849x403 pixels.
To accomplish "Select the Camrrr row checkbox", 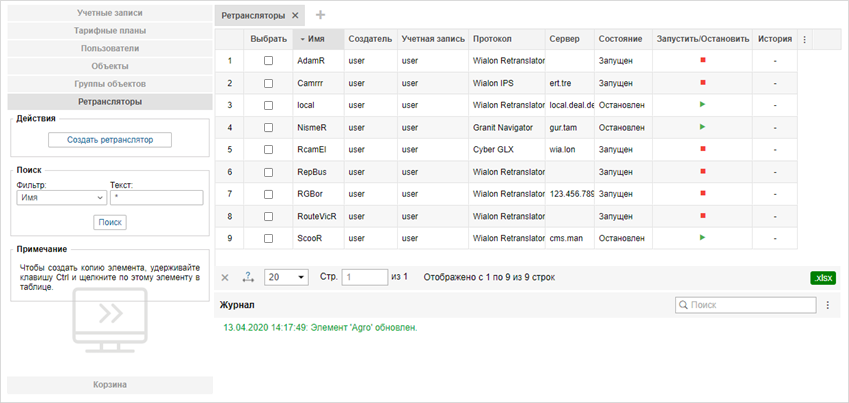I will pyautogui.click(x=268, y=83).
